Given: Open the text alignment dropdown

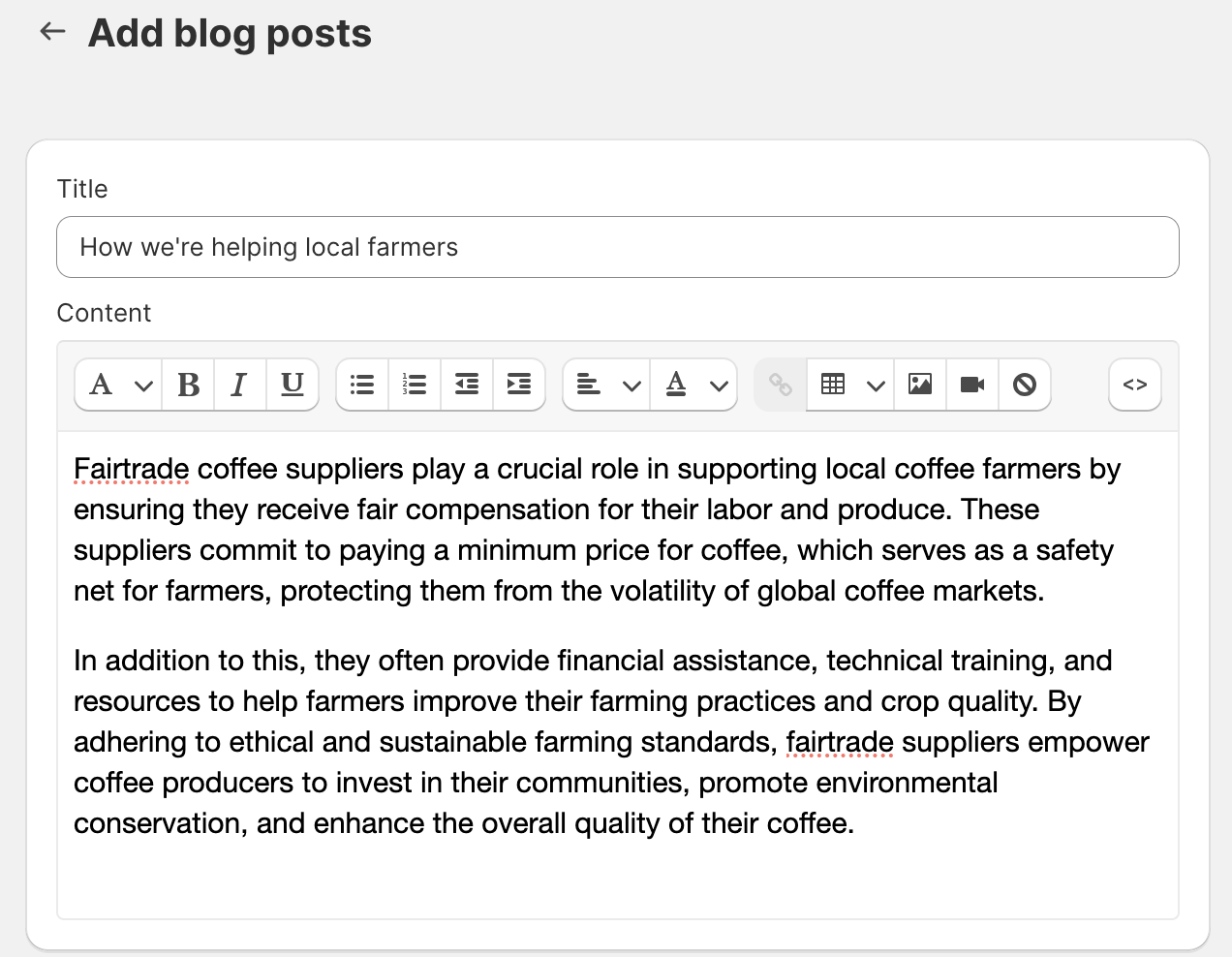Looking at the screenshot, I should pos(607,385).
